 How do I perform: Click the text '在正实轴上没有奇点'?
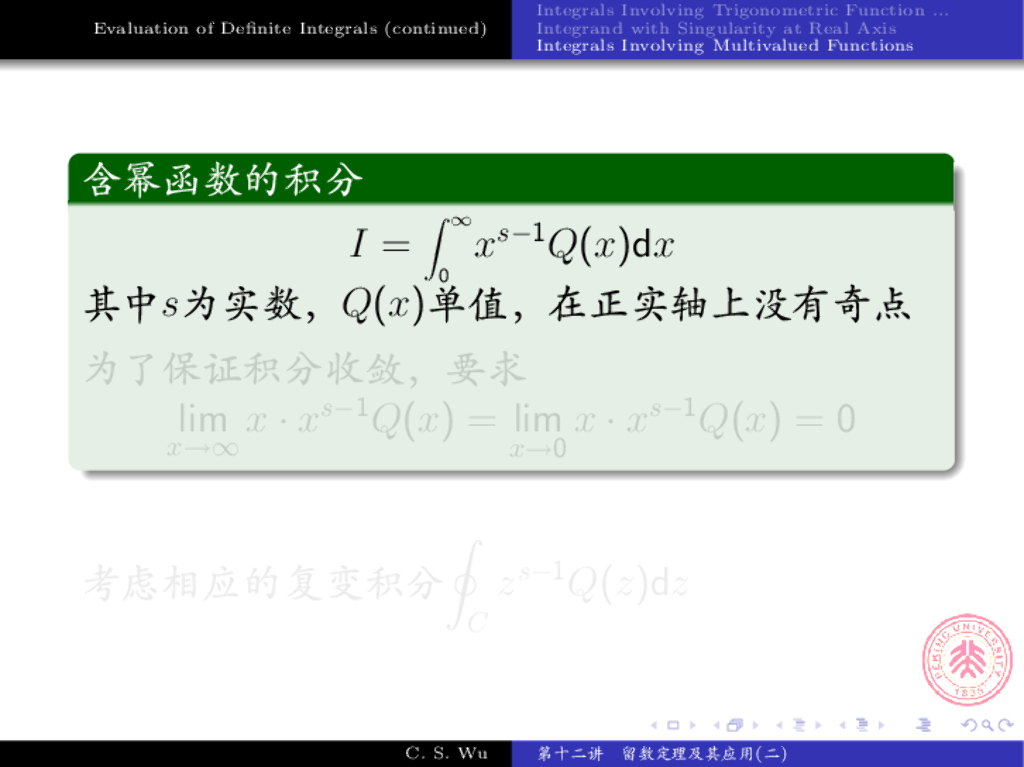(730, 305)
